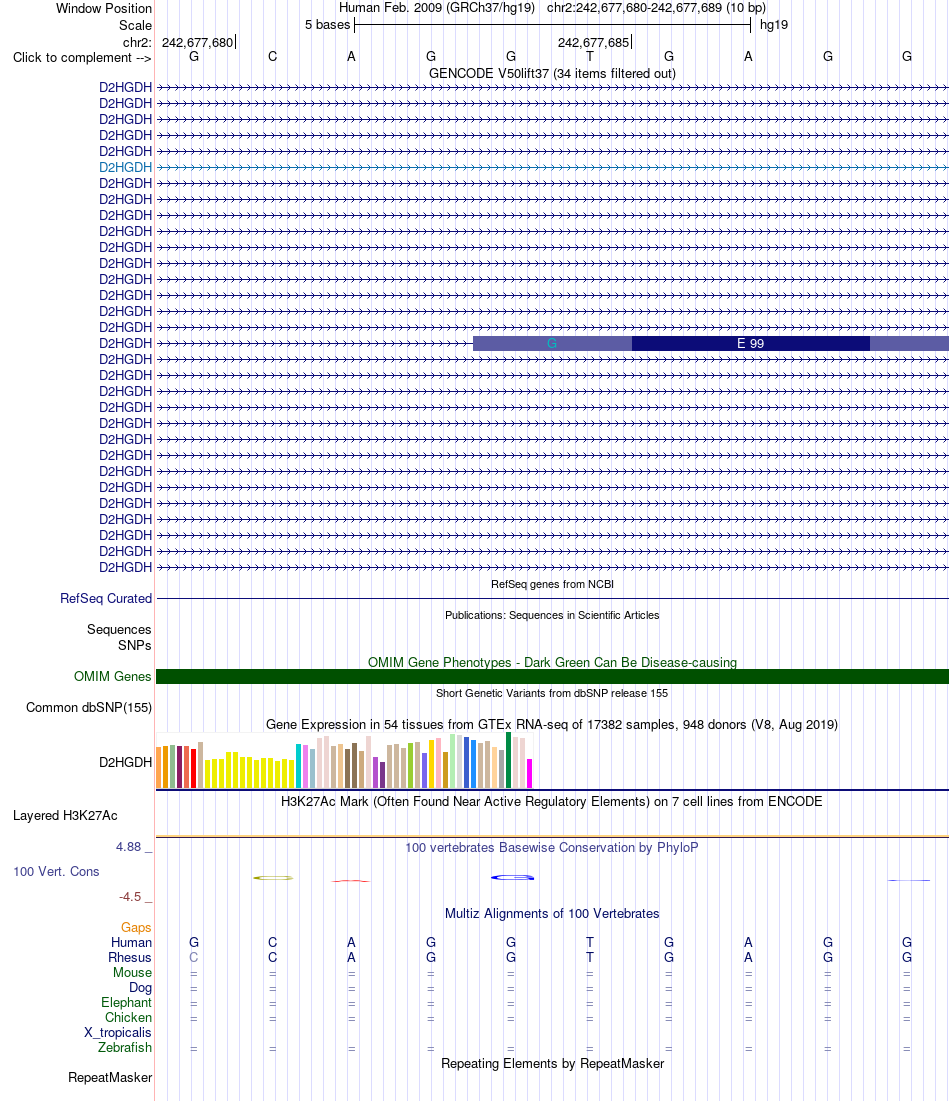
Task: Click the dark green OMIM Genes bar
Action: (x=552, y=676)
